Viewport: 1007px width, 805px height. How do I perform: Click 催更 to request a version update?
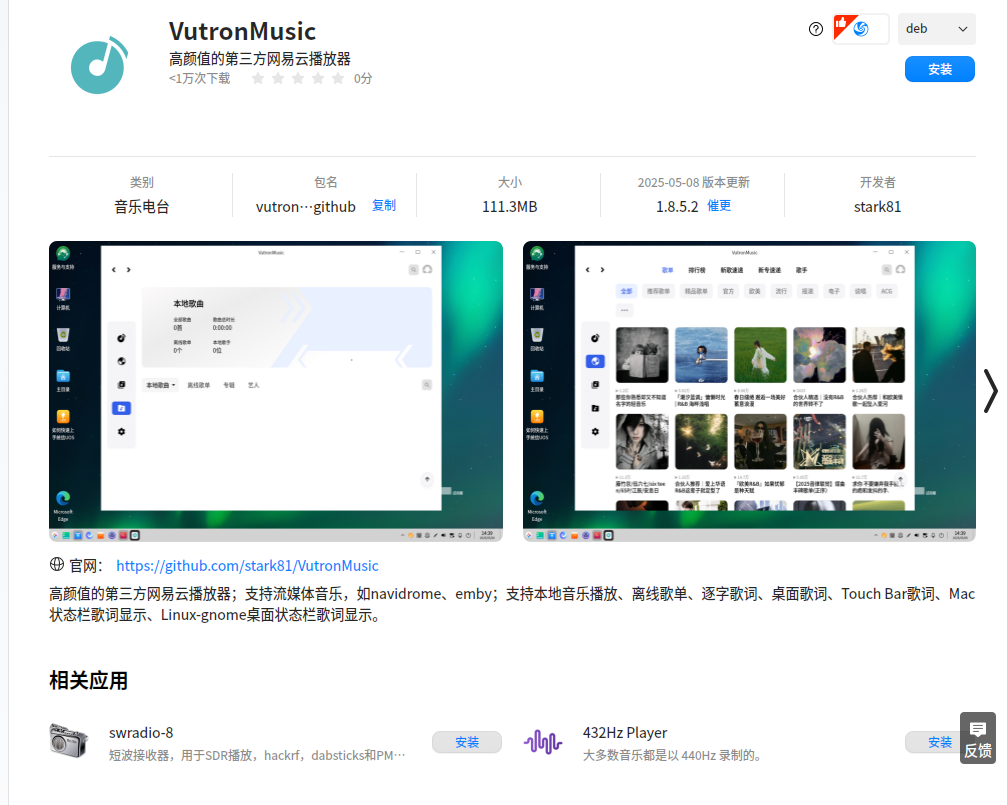click(x=719, y=206)
